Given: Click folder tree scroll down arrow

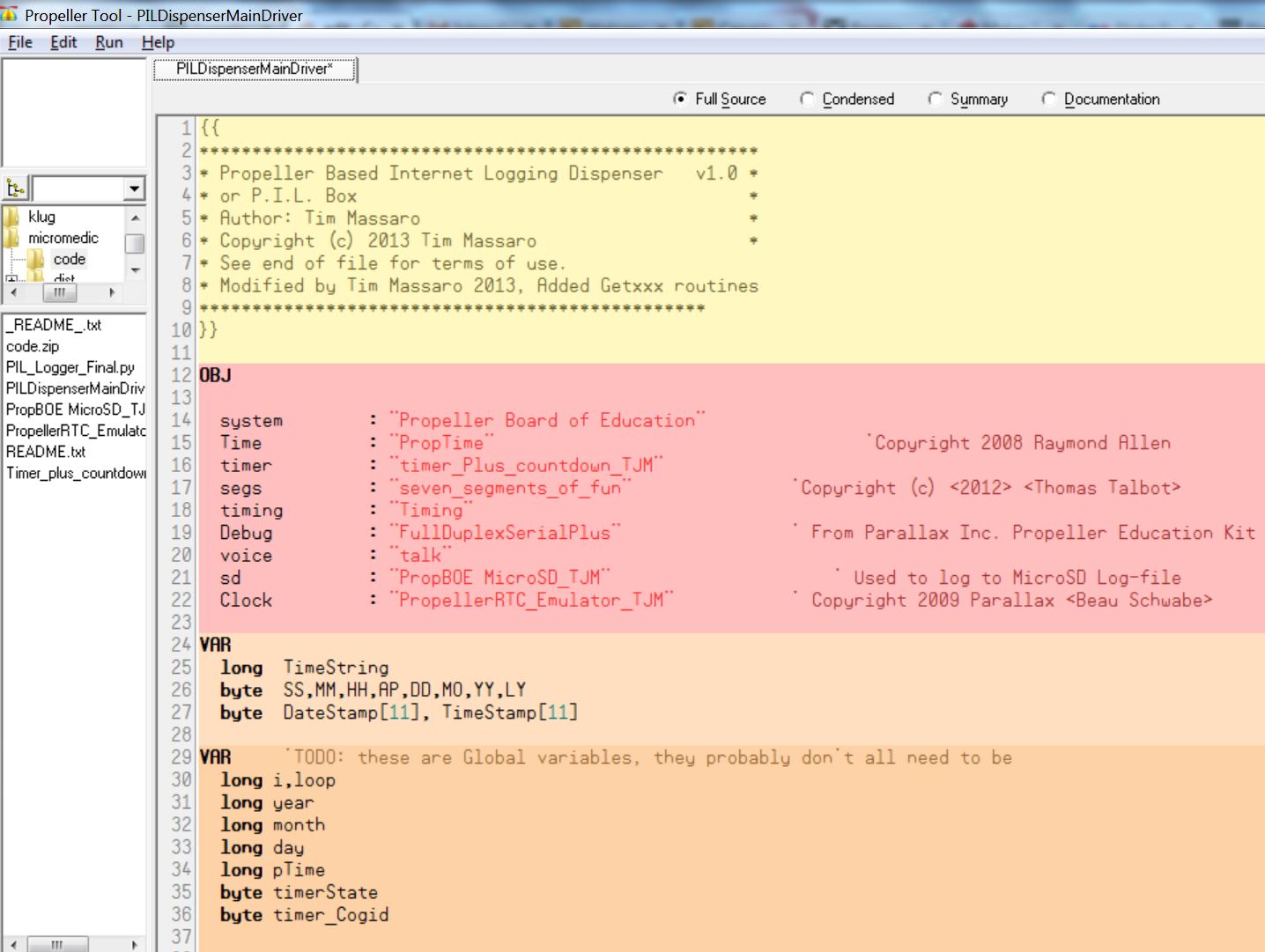Looking at the screenshot, I should point(135,270).
